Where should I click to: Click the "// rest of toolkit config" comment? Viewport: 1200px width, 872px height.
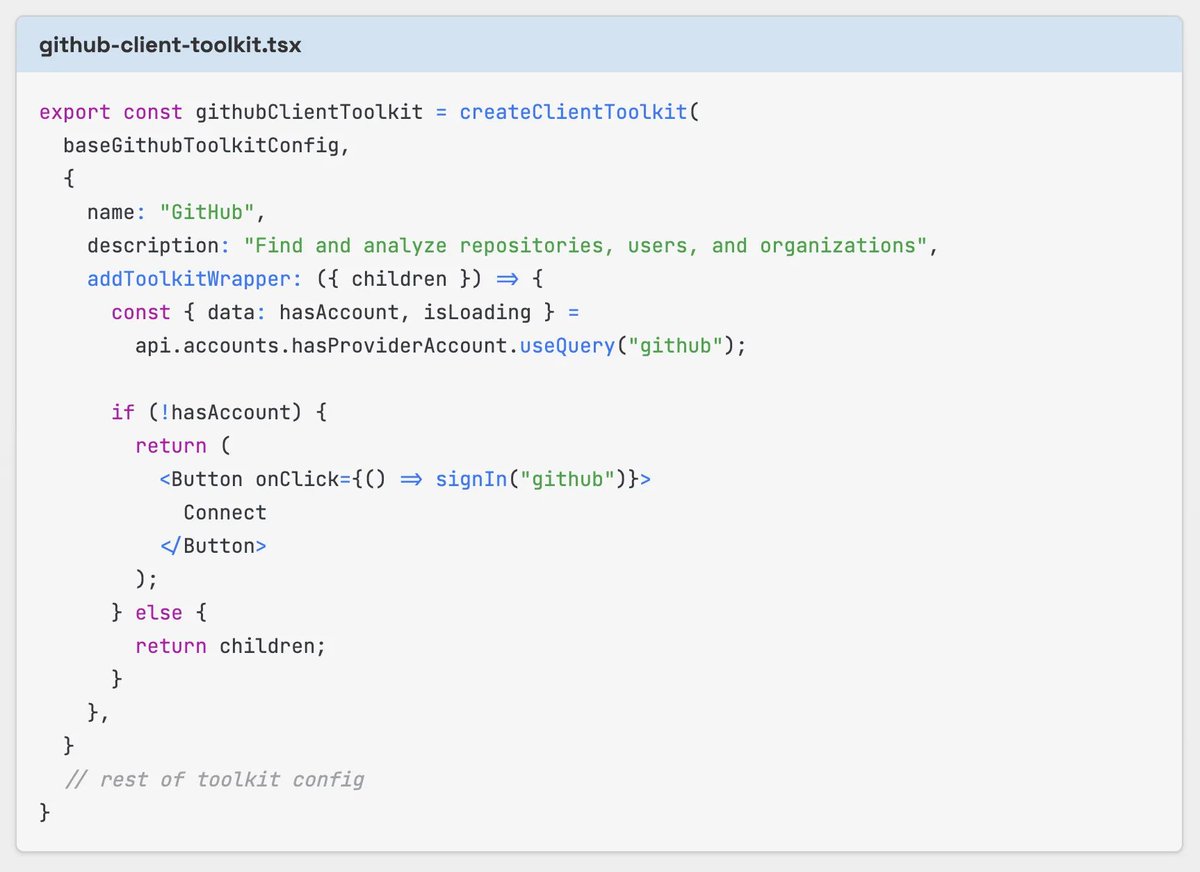(214, 779)
